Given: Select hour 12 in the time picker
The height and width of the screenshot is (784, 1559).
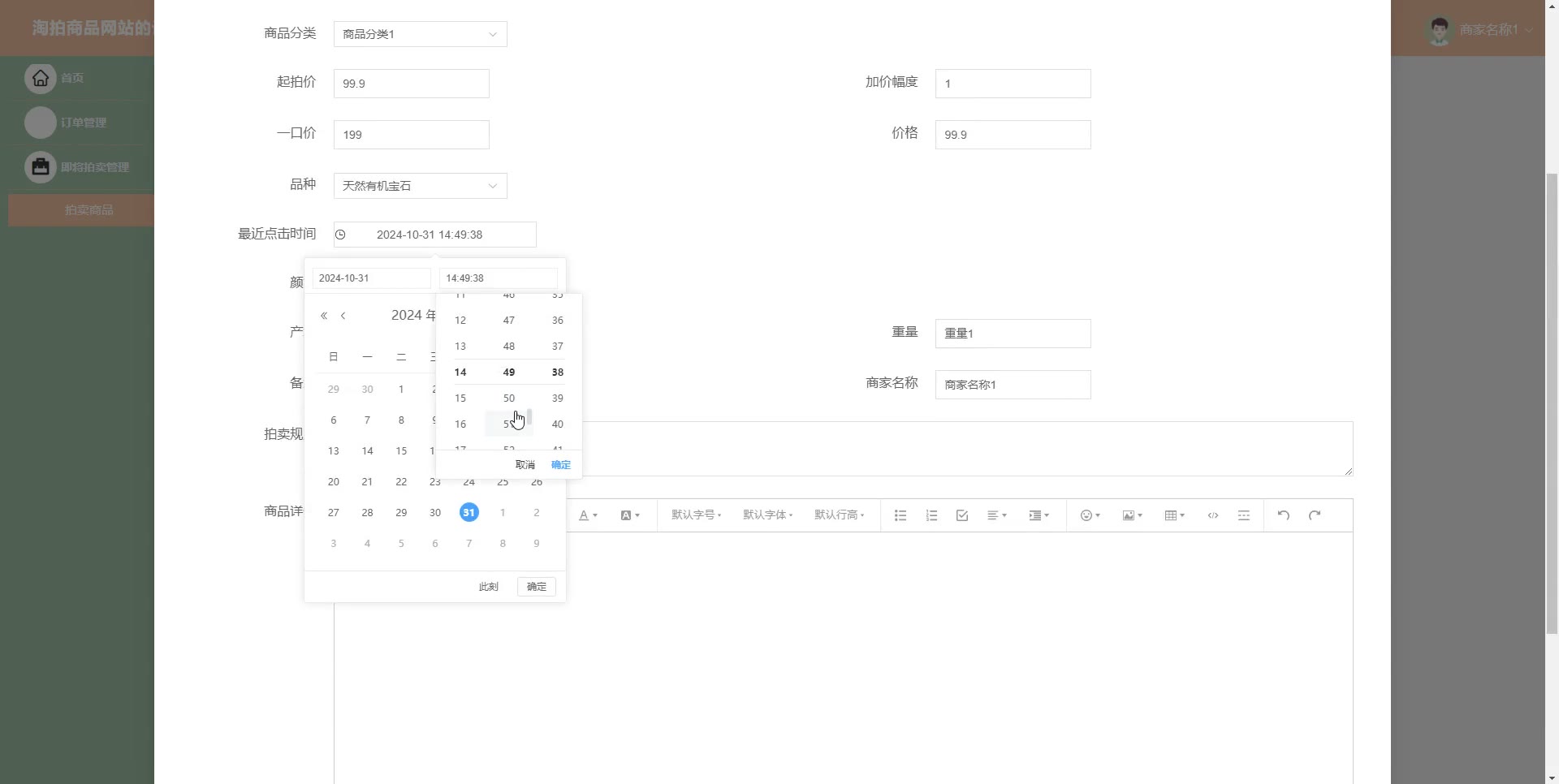Looking at the screenshot, I should click(460, 321).
